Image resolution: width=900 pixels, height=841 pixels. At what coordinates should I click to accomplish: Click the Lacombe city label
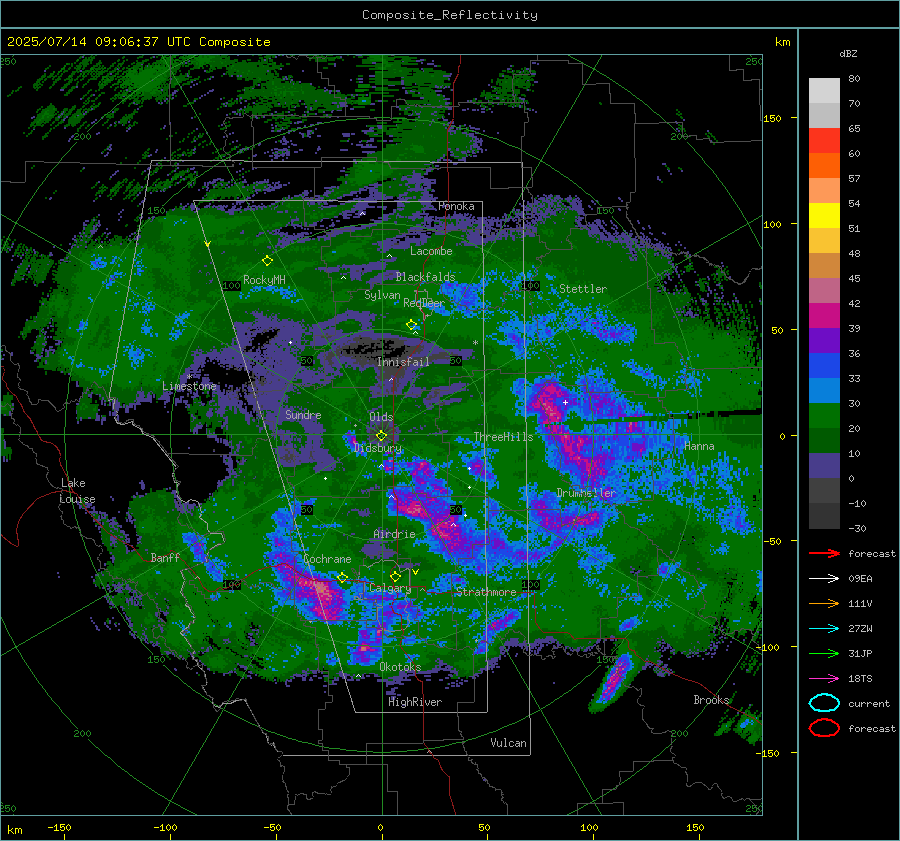click(x=431, y=251)
